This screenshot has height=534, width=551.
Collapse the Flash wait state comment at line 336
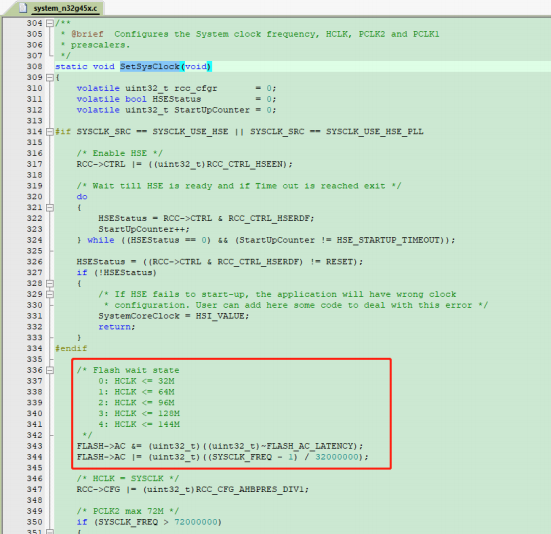pyautogui.click(x=50, y=370)
